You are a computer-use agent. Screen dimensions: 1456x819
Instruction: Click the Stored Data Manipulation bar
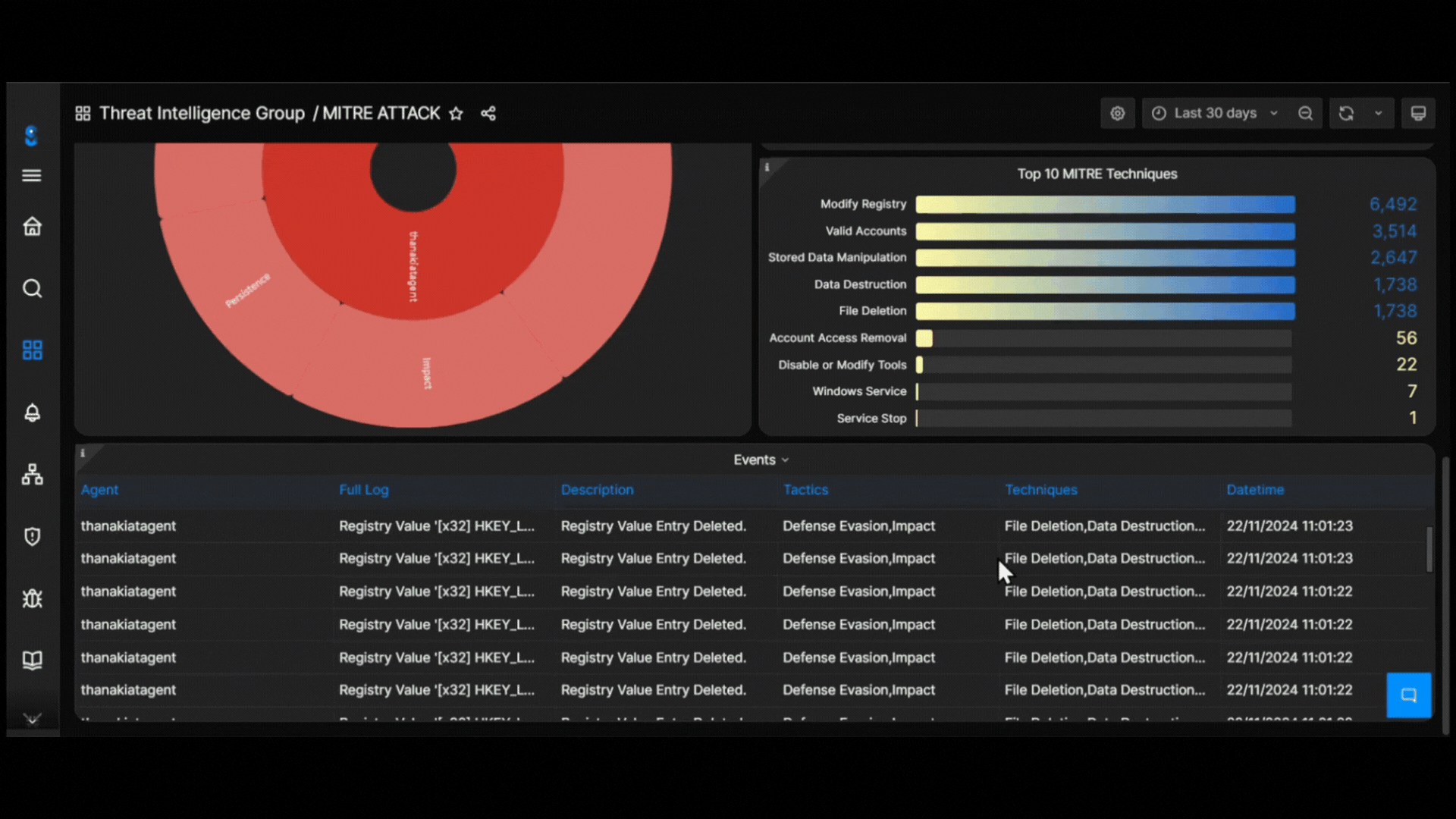click(x=1105, y=258)
